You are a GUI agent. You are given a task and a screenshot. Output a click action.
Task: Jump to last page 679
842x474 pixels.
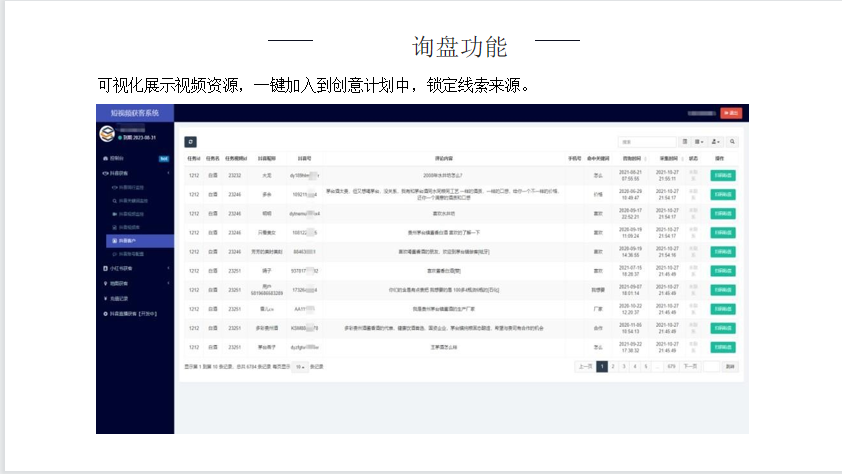(671, 367)
